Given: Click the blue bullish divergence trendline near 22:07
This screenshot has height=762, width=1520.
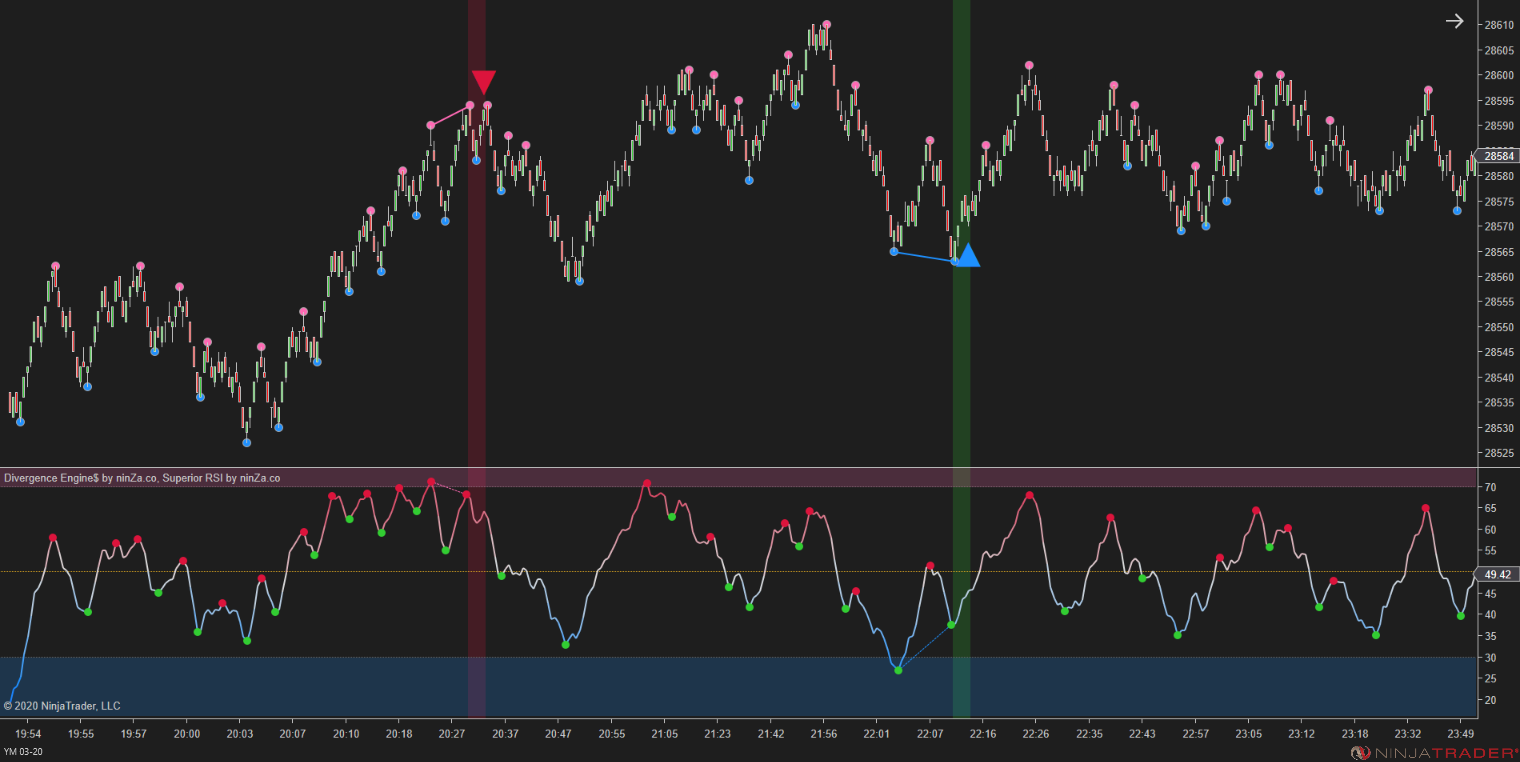Looking at the screenshot, I should click(x=925, y=256).
